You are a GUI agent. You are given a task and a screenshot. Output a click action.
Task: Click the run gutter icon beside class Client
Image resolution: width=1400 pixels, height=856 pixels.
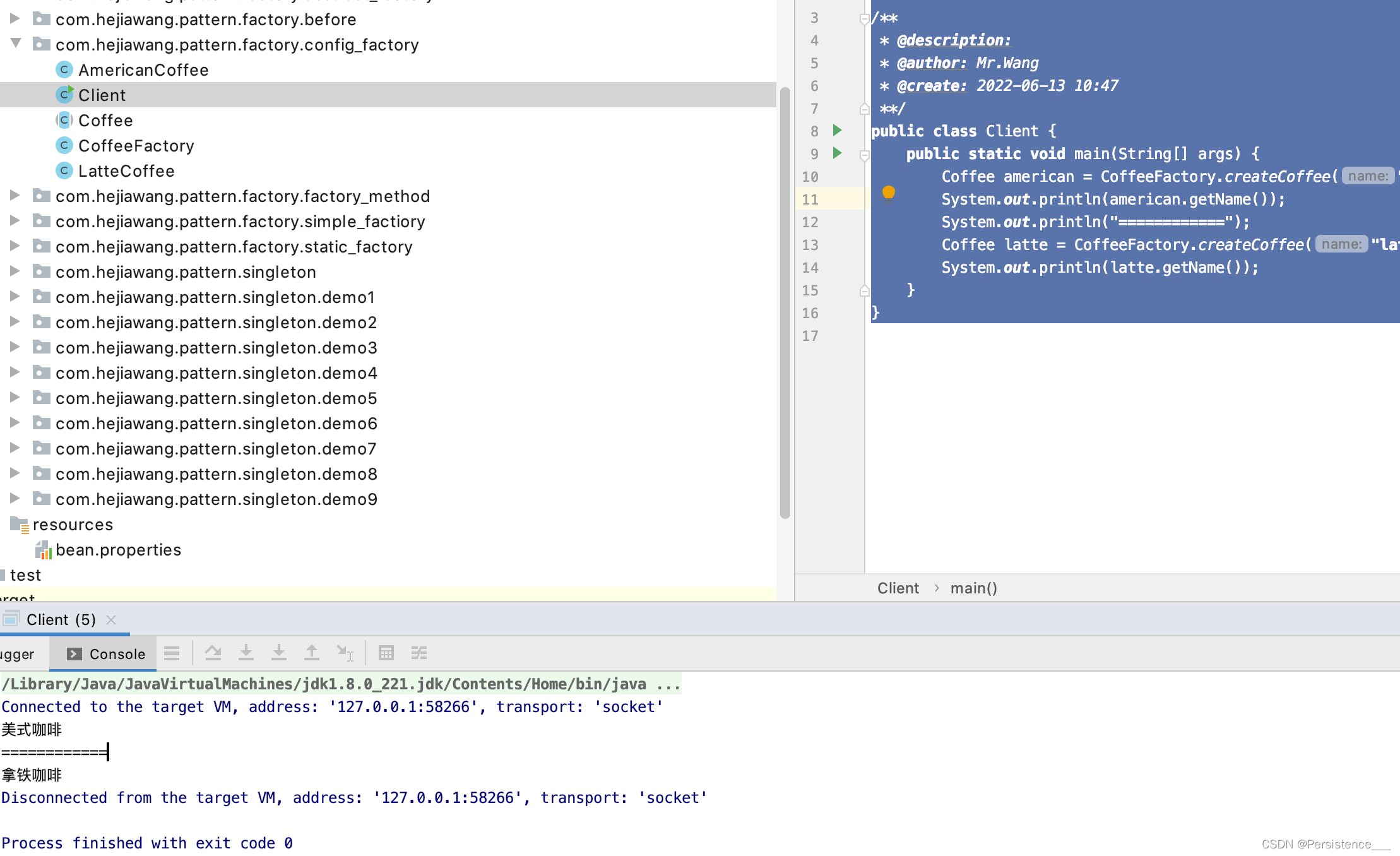pyautogui.click(x=837, y=131)
